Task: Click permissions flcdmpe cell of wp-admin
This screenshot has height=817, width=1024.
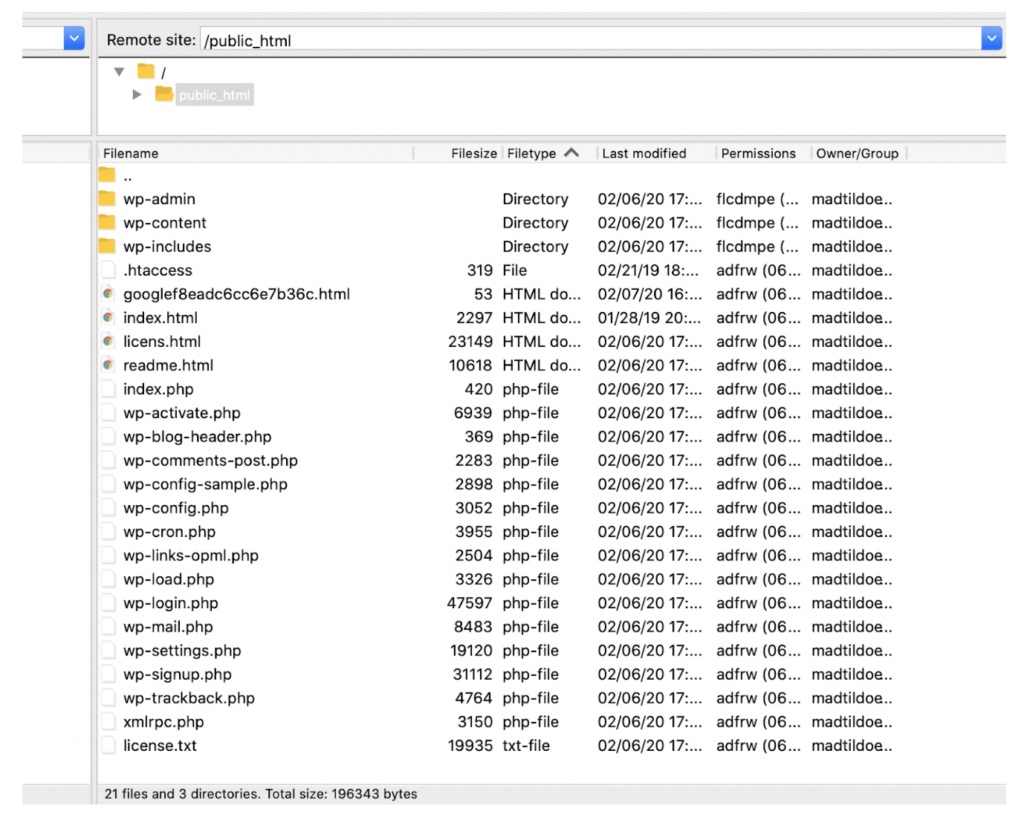Action: coord(758,199)
